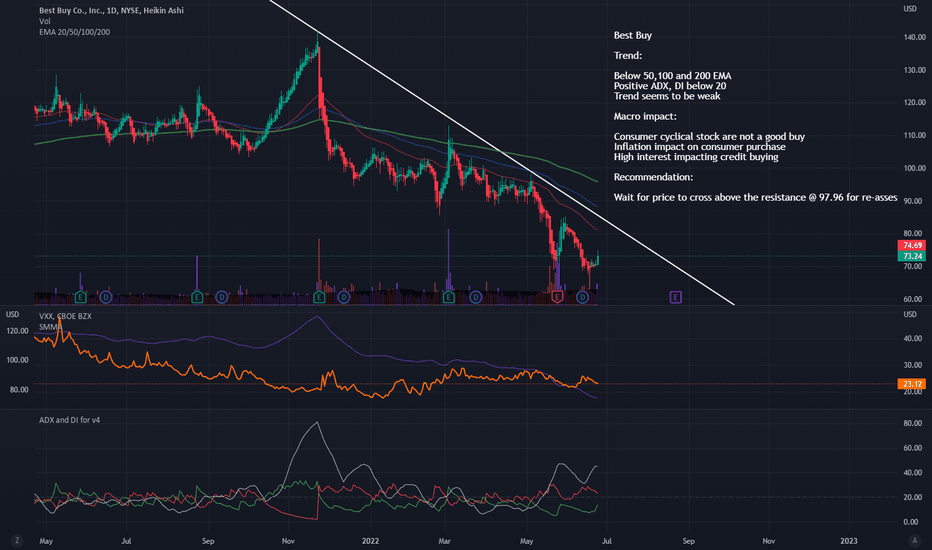Click the 0.00 ADX axis value
Viewport: 932px width, 550px height.
(x=911, y=522)
